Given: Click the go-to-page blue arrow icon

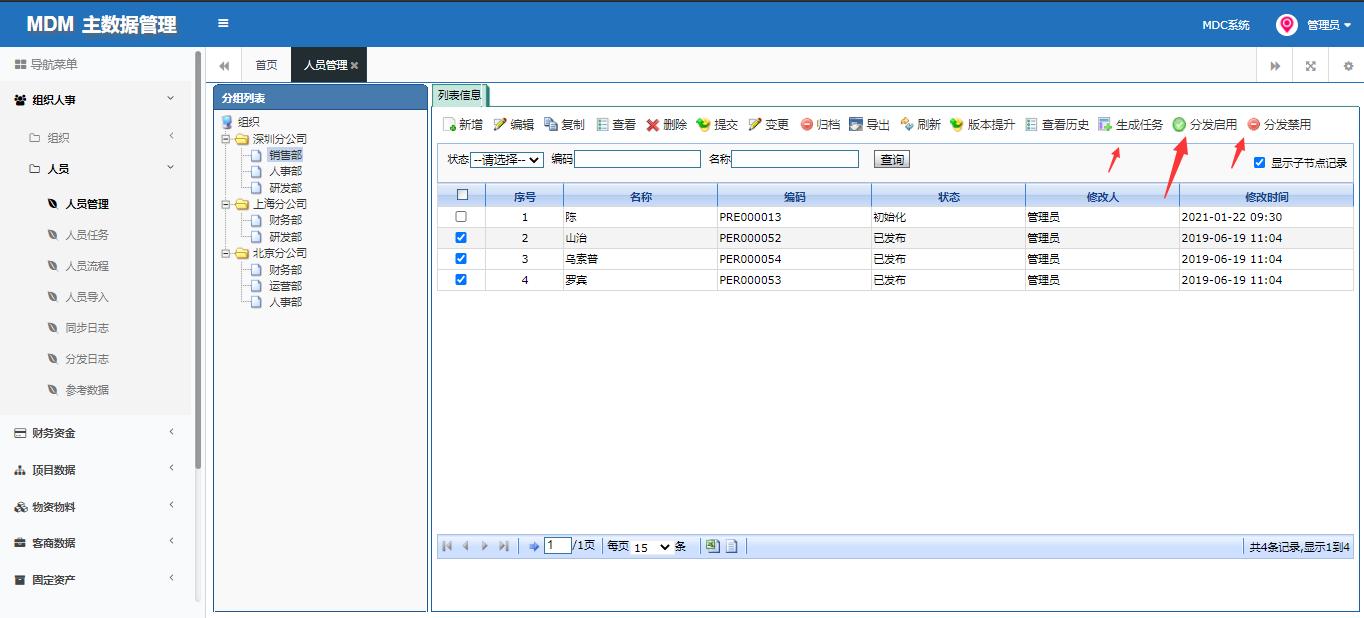Looking at the screenshot, I should [534, 546].
